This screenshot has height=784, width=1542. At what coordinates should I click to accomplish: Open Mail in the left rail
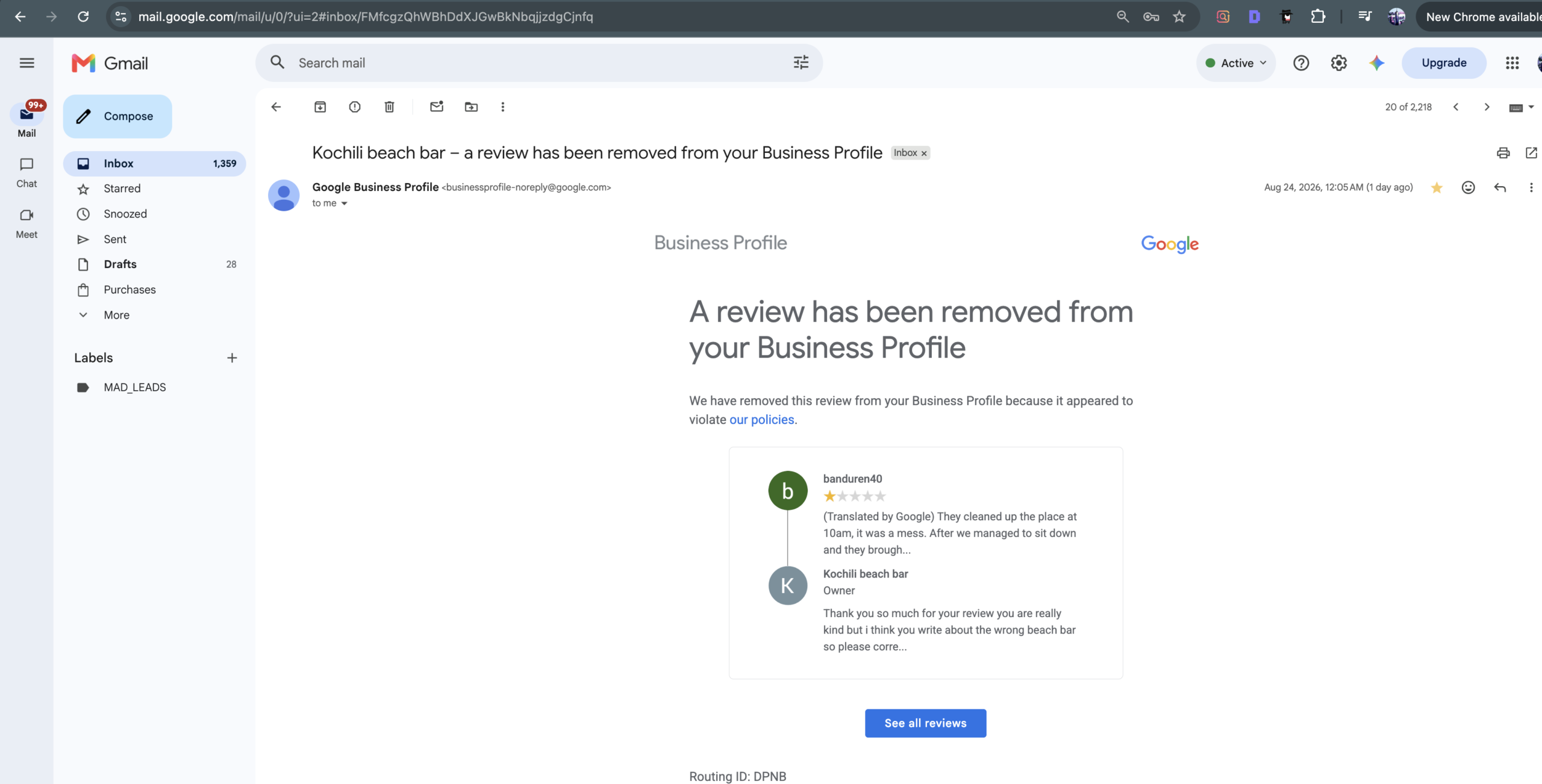pyautogui.click(x=27, y=119)
